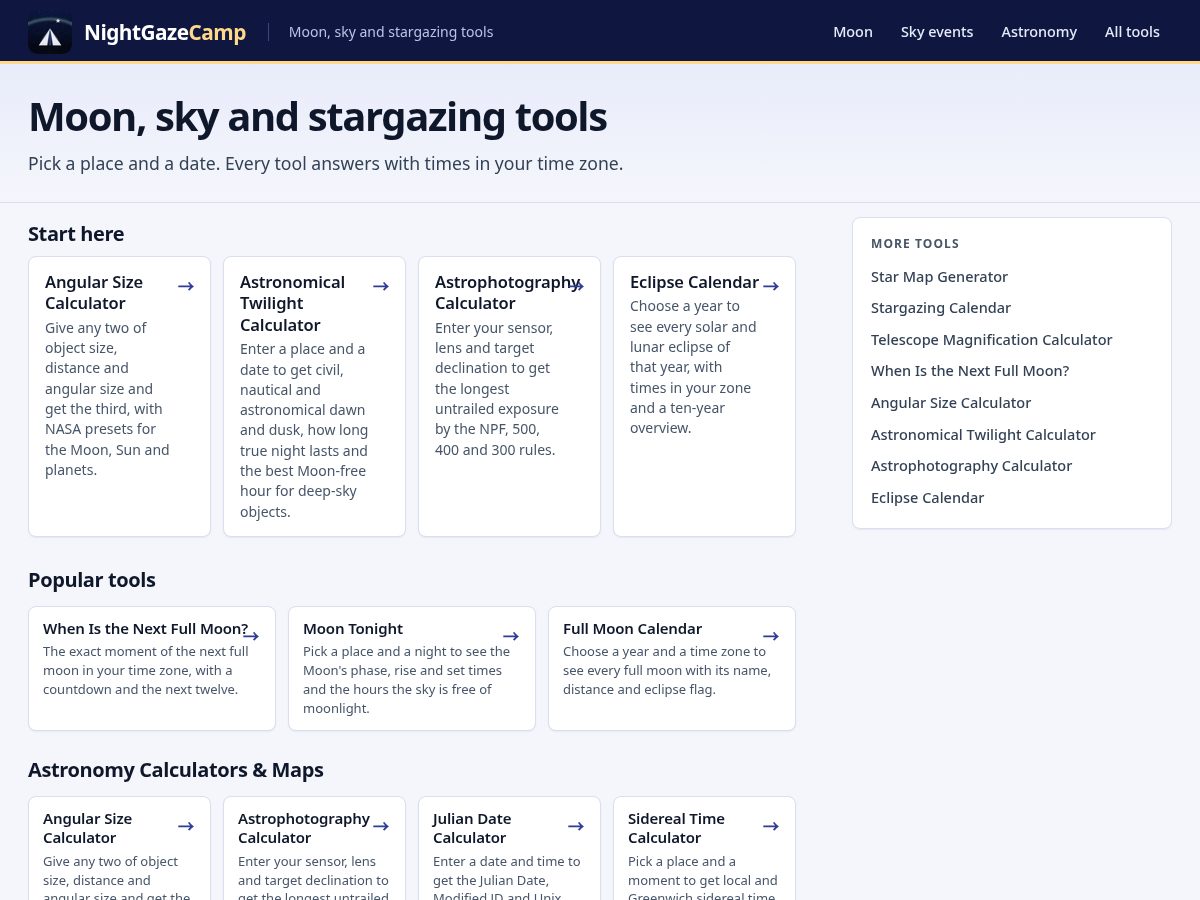Open the Sky events menu item
This screenshot has height=900, width=1200.
coord(937,32)
